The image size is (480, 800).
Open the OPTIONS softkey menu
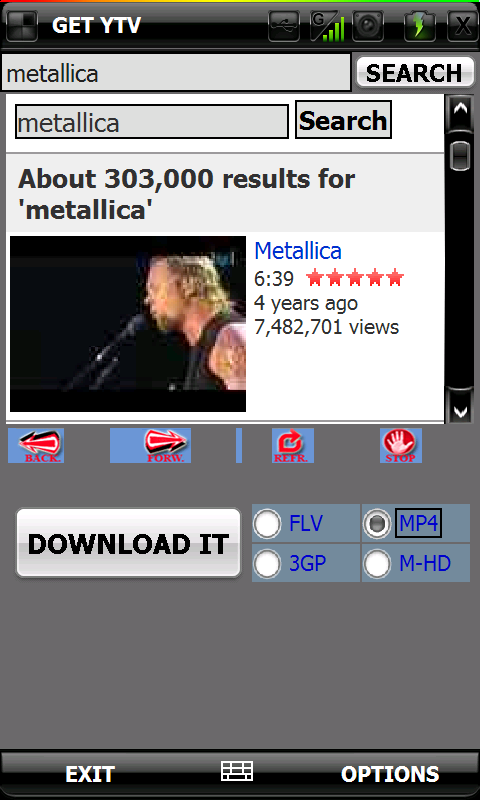click(390, 774)
